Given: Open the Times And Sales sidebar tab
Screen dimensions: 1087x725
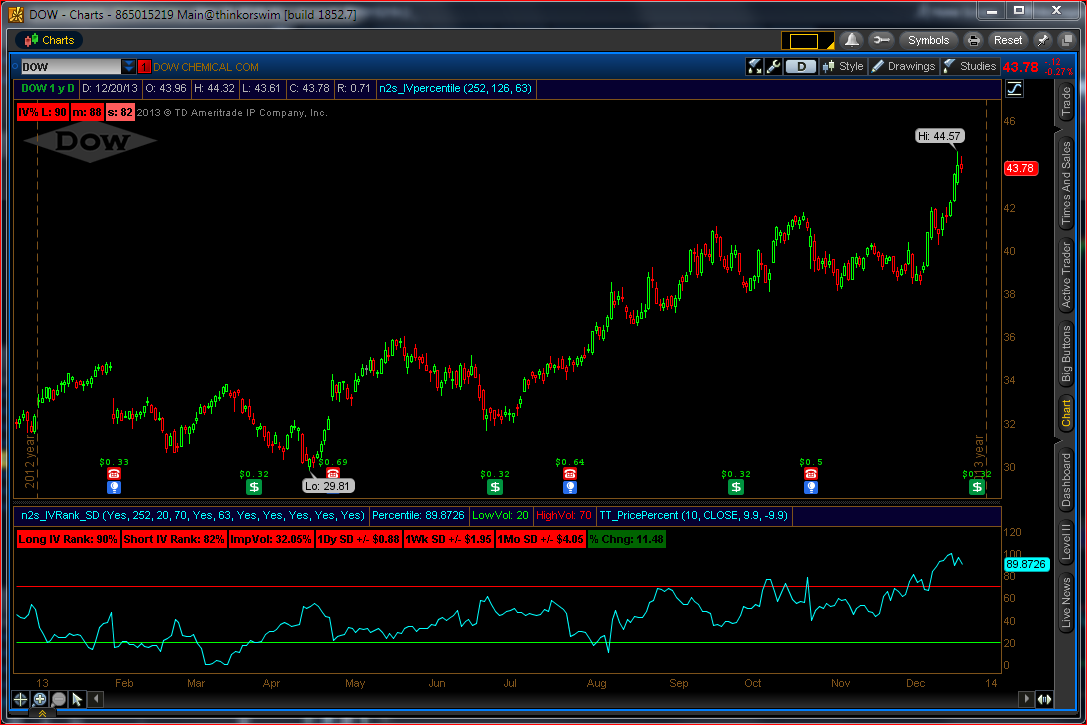Looking at the screenshot, I should (x=1066, y=183).
